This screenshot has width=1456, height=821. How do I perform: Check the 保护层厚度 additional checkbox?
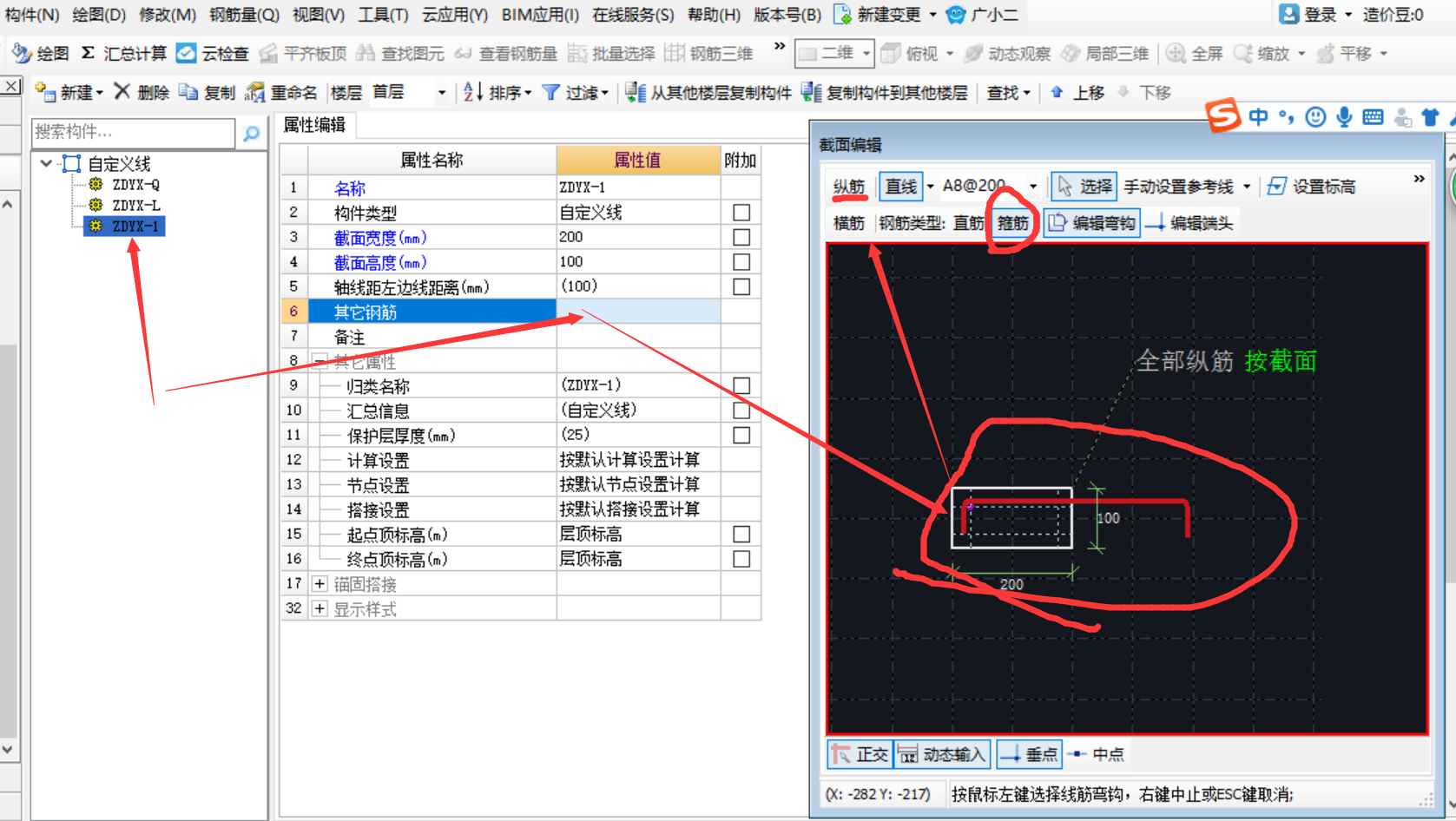741,435
